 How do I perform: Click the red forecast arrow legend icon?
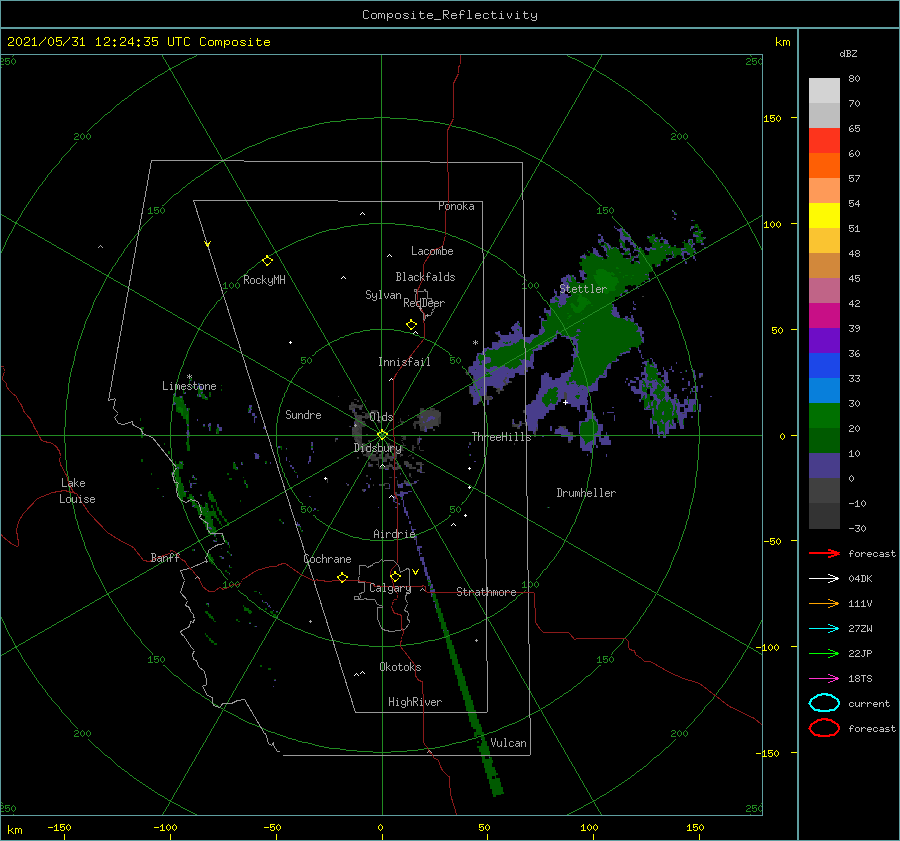(x=824, y=553)
